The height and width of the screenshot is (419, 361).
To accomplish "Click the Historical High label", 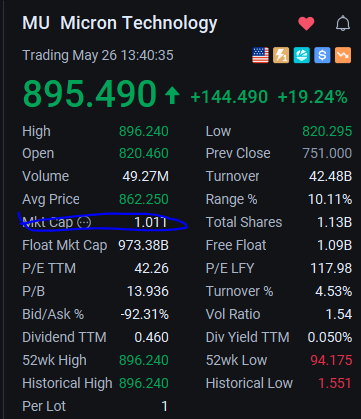I will (x=67, y=383).
